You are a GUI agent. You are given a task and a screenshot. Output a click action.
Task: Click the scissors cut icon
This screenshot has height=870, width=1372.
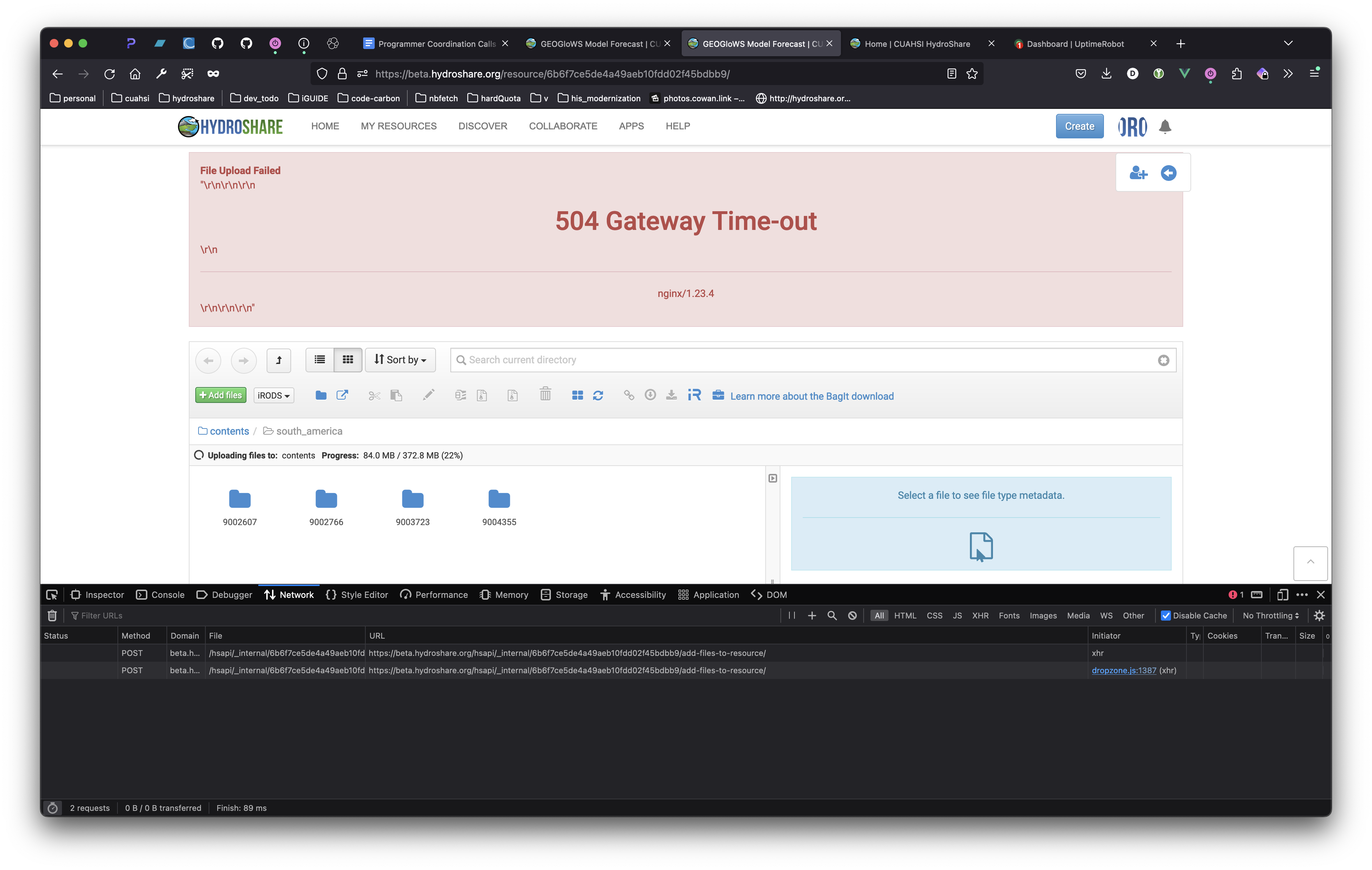(x=374, y=395)
